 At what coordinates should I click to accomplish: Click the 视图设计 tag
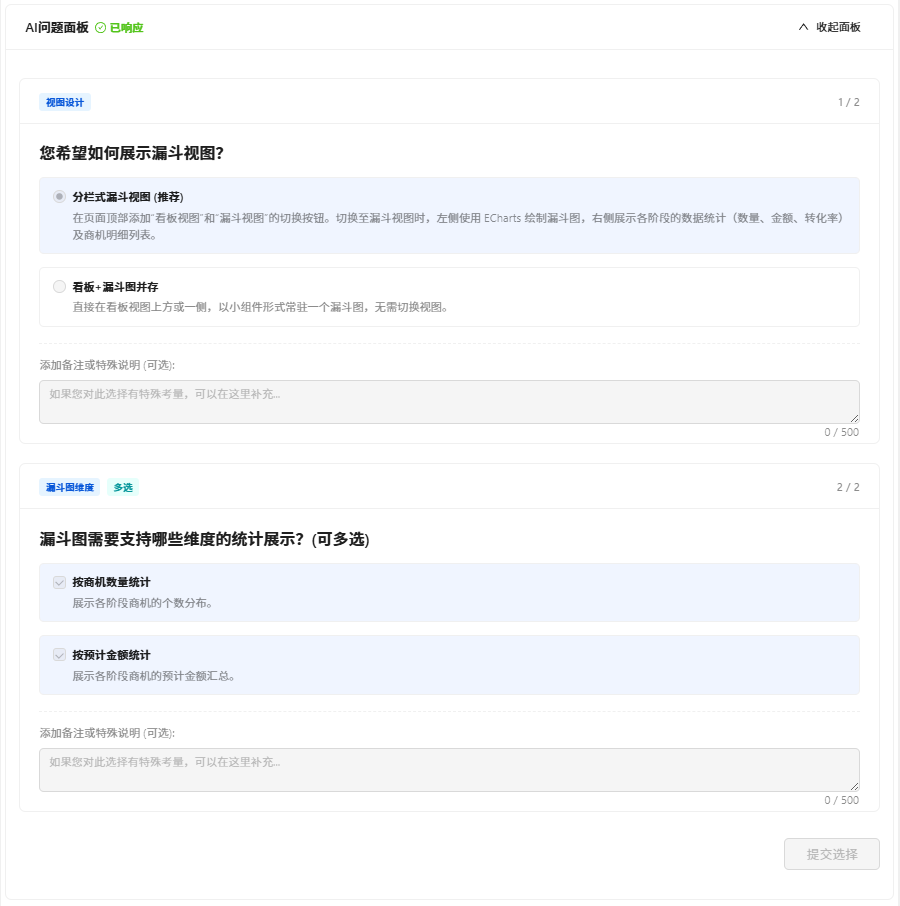[x=65, y=102]
